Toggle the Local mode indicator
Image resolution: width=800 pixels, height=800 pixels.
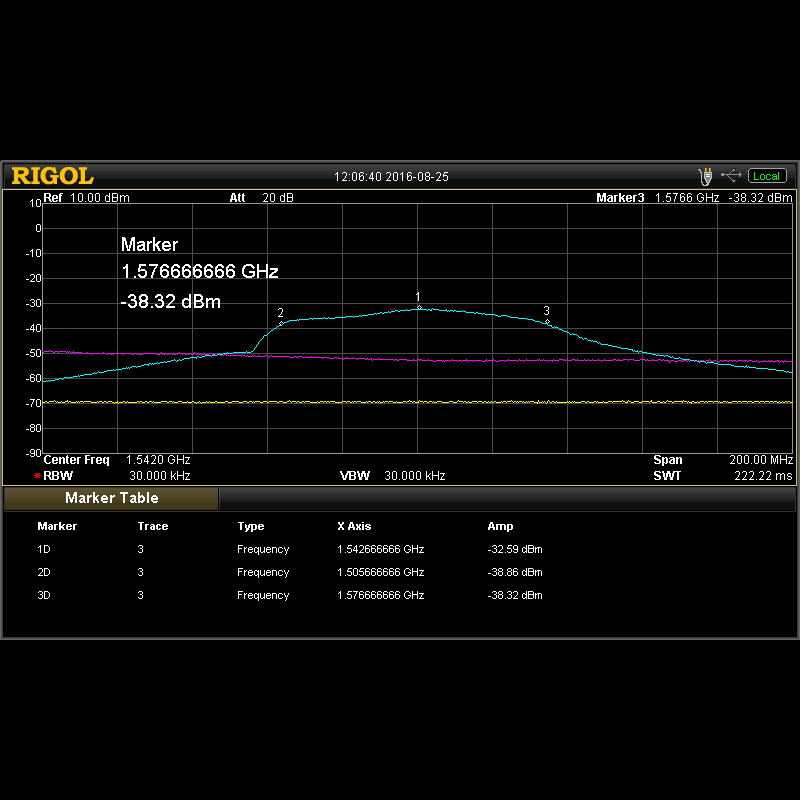pyautogui.click(x=766, y=176)
